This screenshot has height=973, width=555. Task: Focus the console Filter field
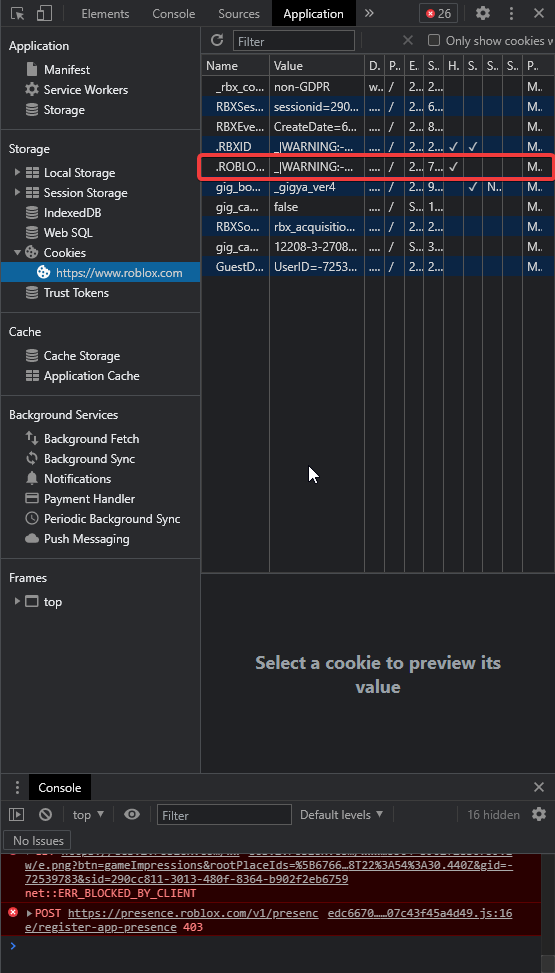pyautogui.click(x=224, y=815)
